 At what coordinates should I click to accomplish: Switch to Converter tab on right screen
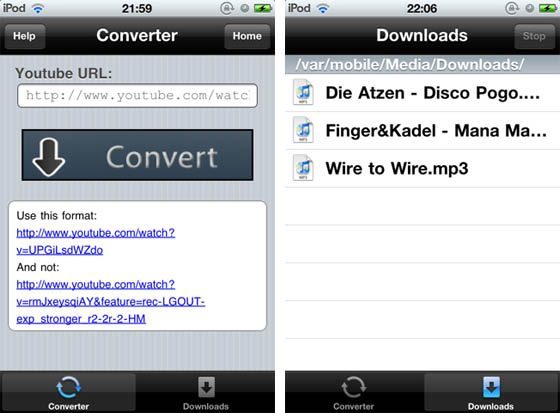click(354, 393)
